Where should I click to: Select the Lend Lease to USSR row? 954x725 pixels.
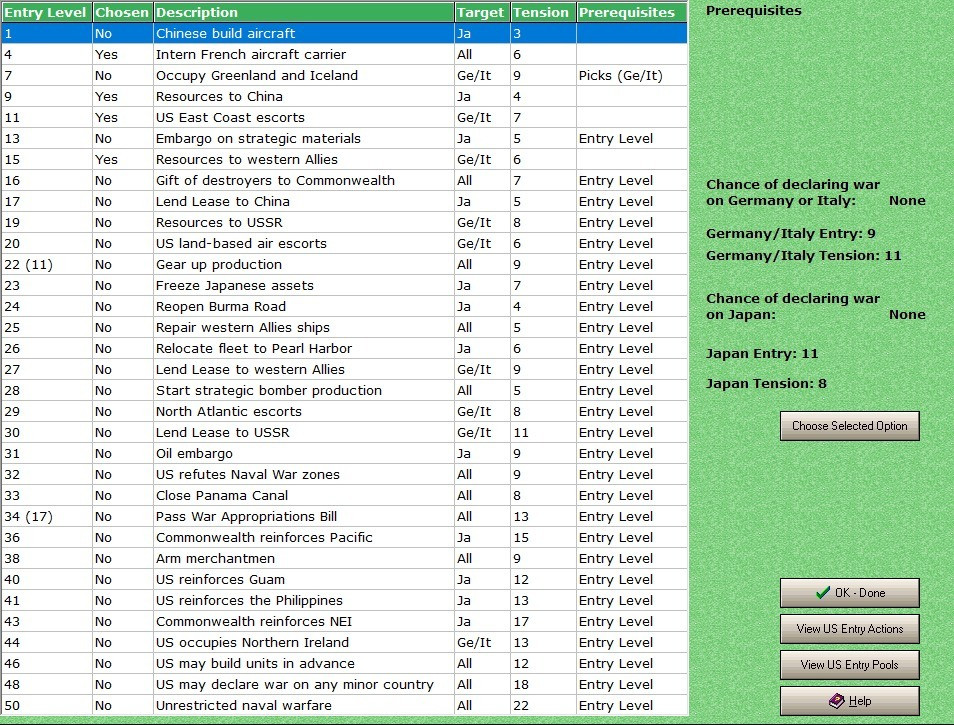(344, 432)
